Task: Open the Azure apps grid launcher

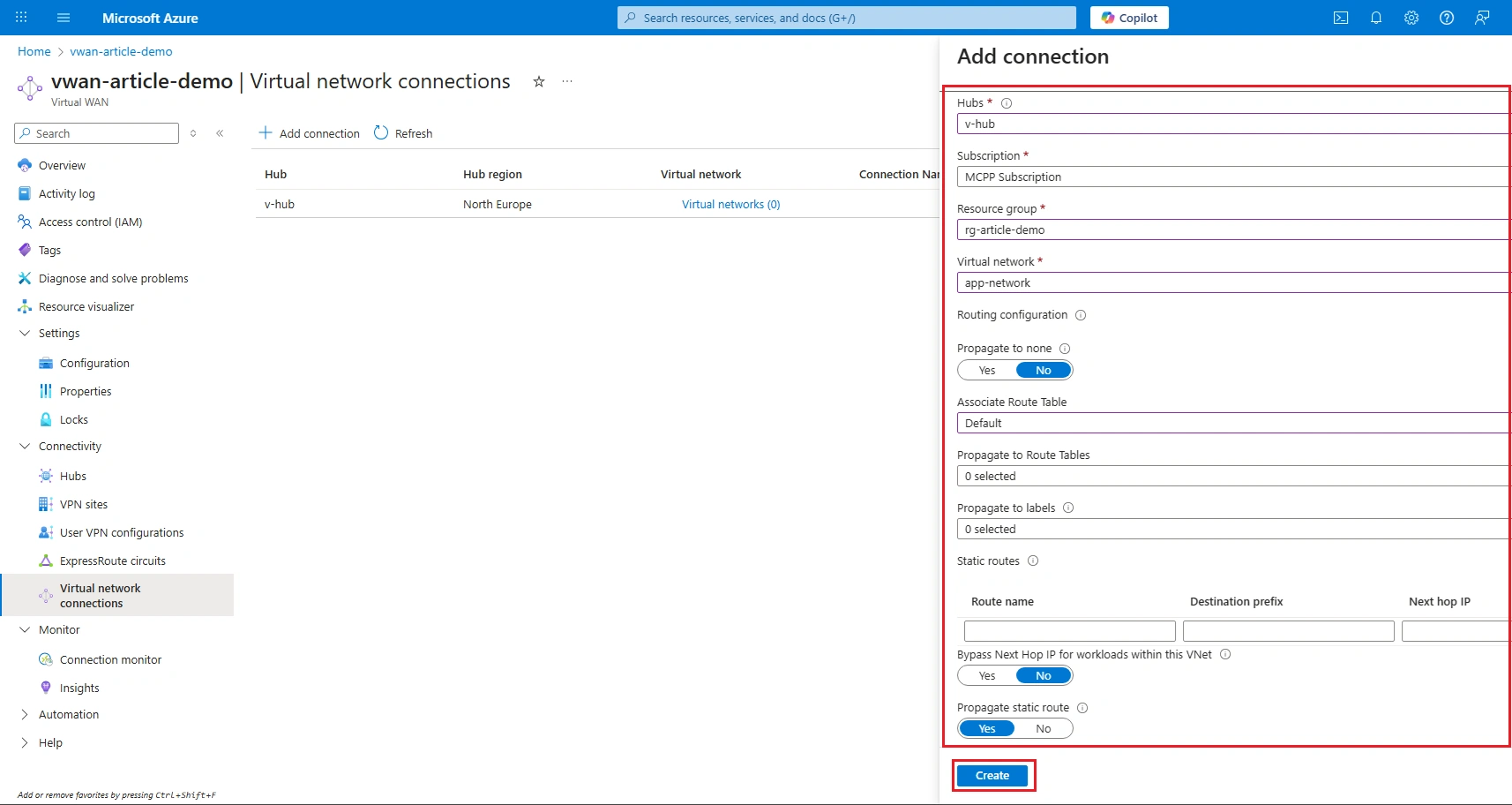Action: coord(21,18)
